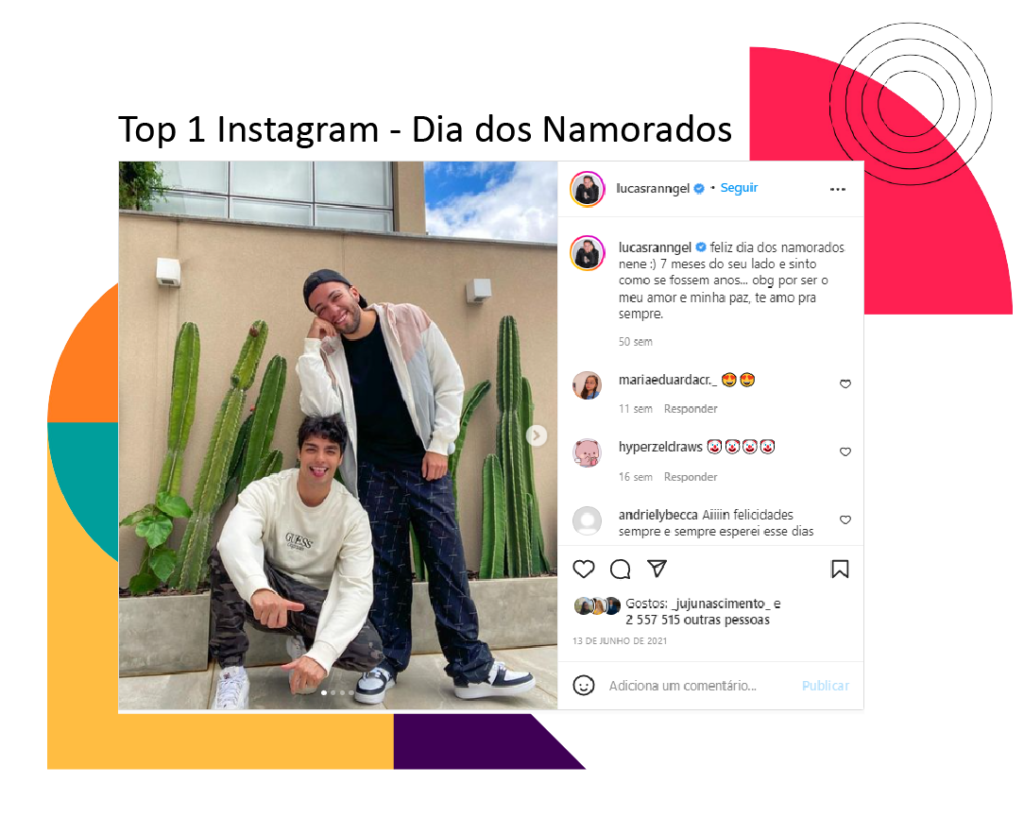Screen dimensions: 1024x834
Task: Open three-dot more options menu
Action: (x=838, y=189)
